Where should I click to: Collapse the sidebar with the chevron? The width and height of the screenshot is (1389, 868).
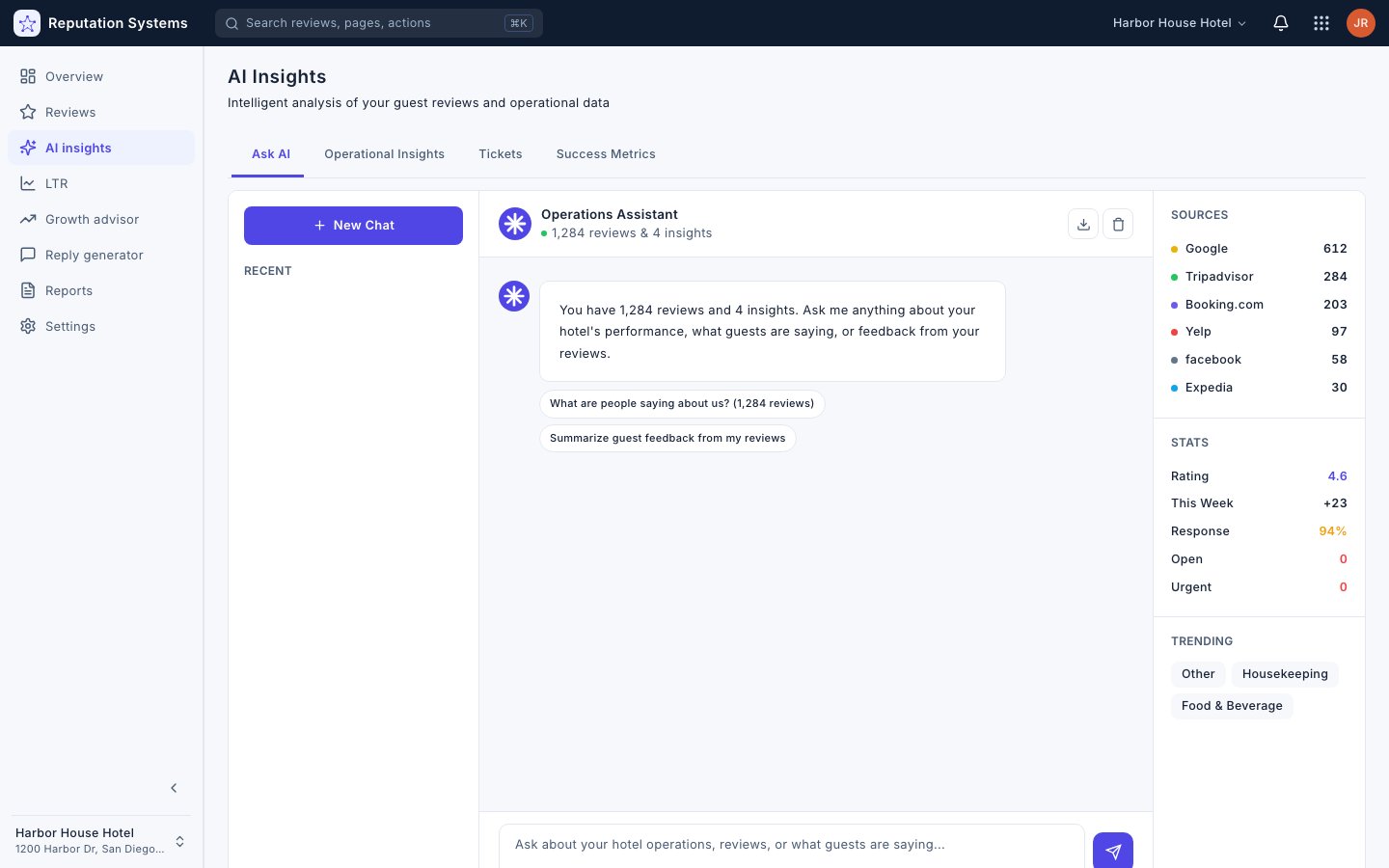(174, 788)
